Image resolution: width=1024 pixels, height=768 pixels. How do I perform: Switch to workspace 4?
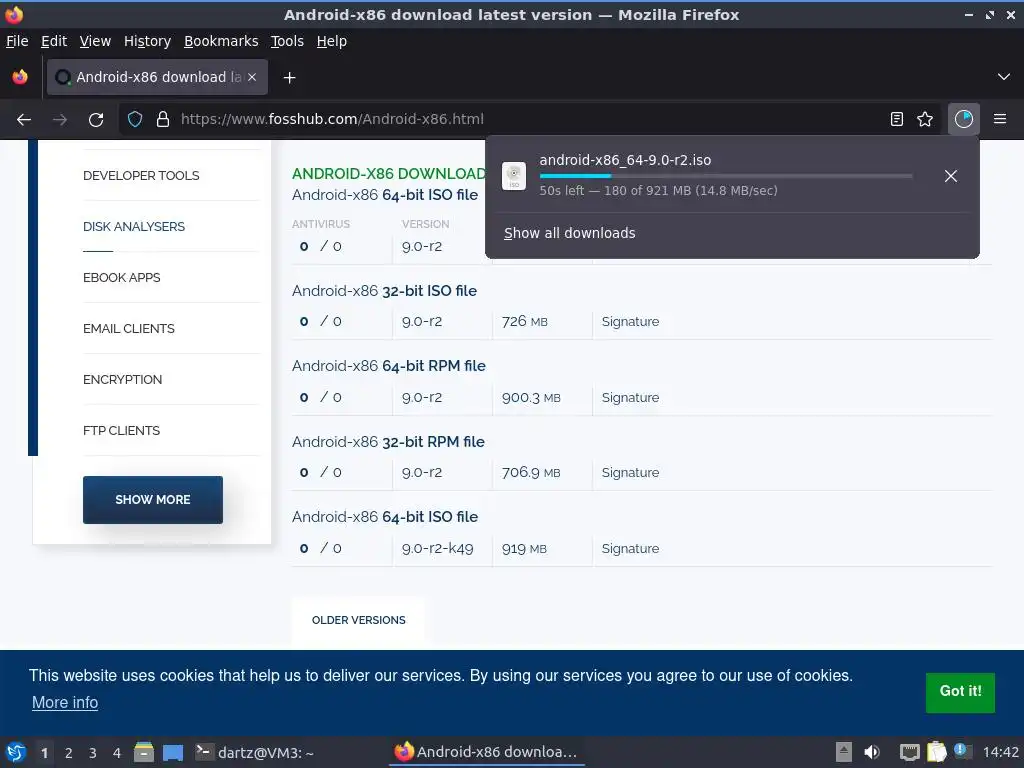117,753
